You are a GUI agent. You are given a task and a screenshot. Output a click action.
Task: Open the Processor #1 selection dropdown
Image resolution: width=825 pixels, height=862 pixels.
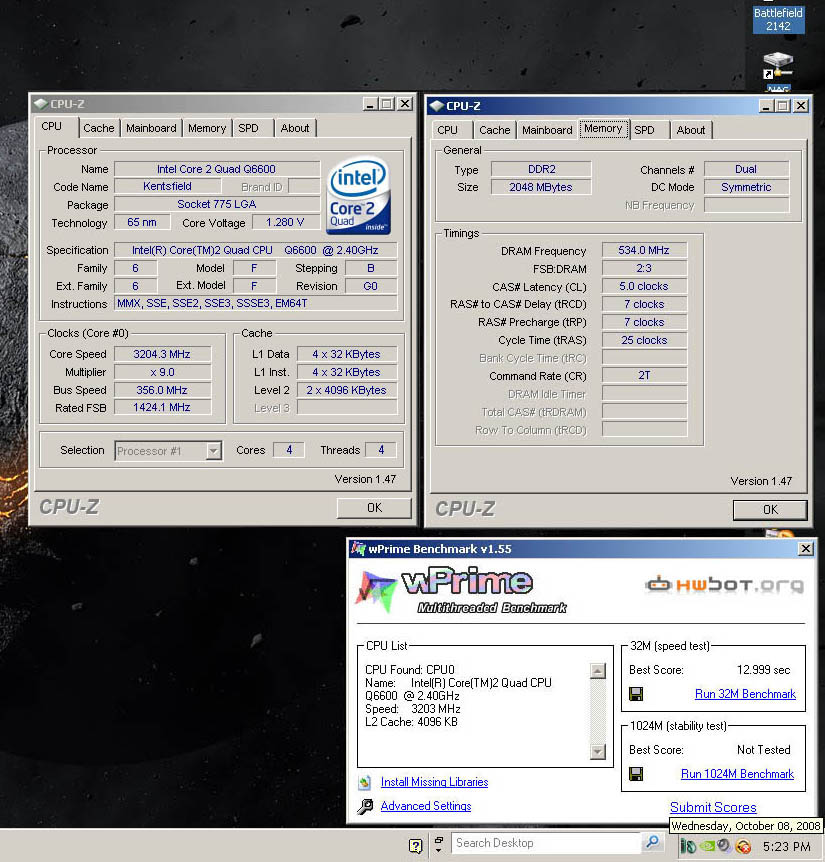click(213, 451)
